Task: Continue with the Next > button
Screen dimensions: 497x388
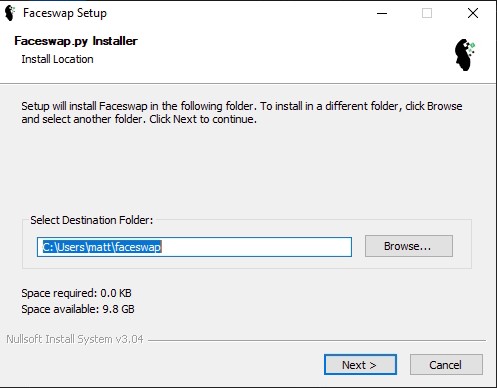Action: click(360, 364)
